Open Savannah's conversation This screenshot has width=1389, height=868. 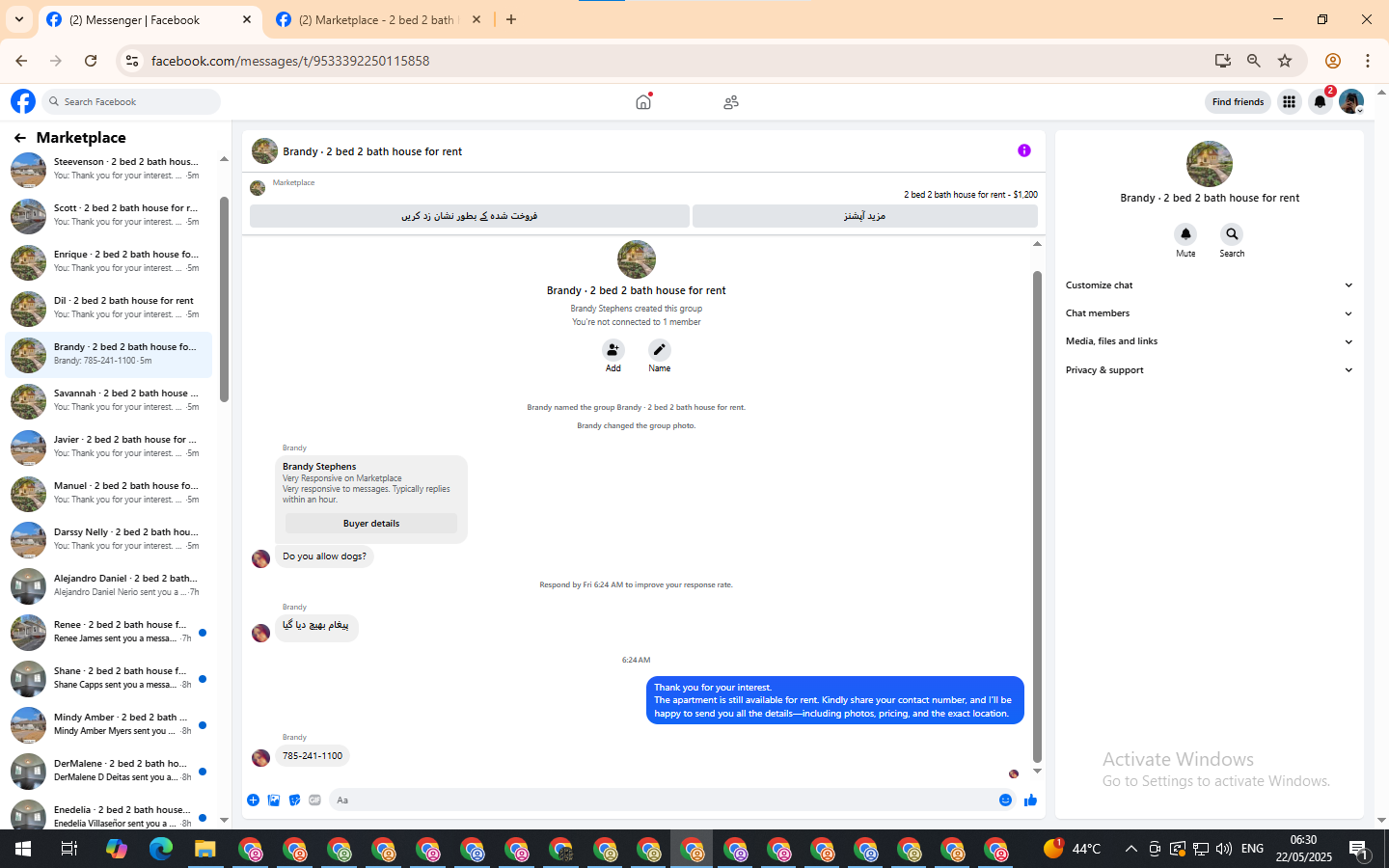point(109,401)
